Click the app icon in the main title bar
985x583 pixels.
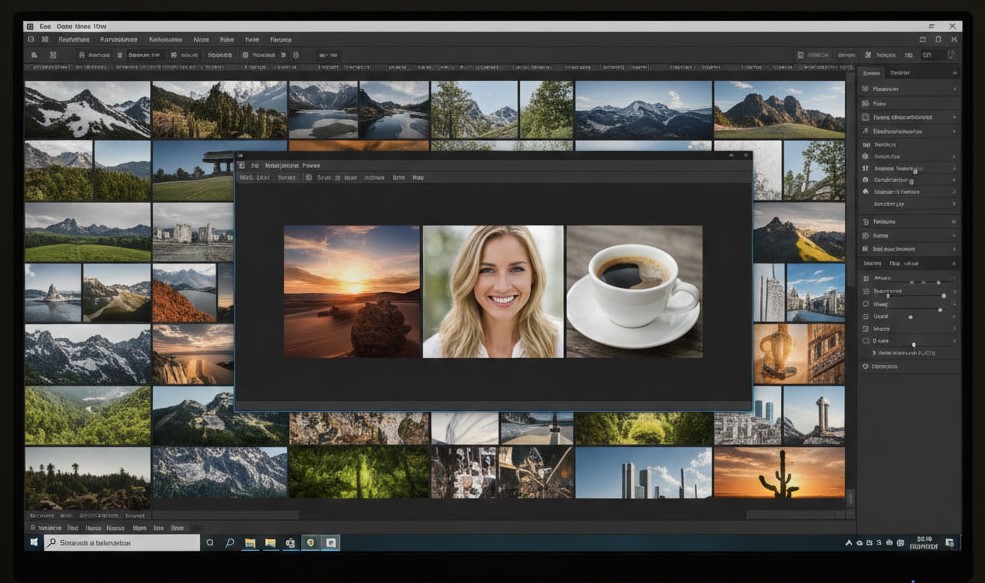pos(32,25)
